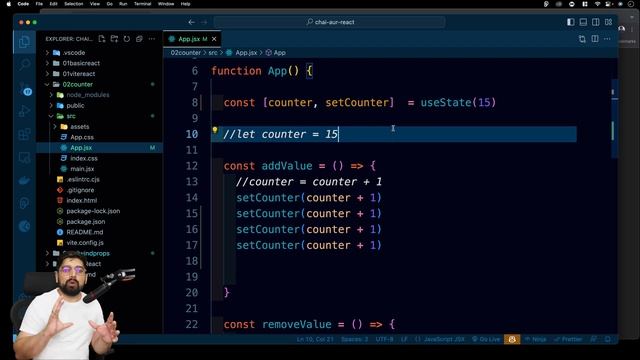Open the Extensions view
Viewport: 640px width, 360px height.
24,134
